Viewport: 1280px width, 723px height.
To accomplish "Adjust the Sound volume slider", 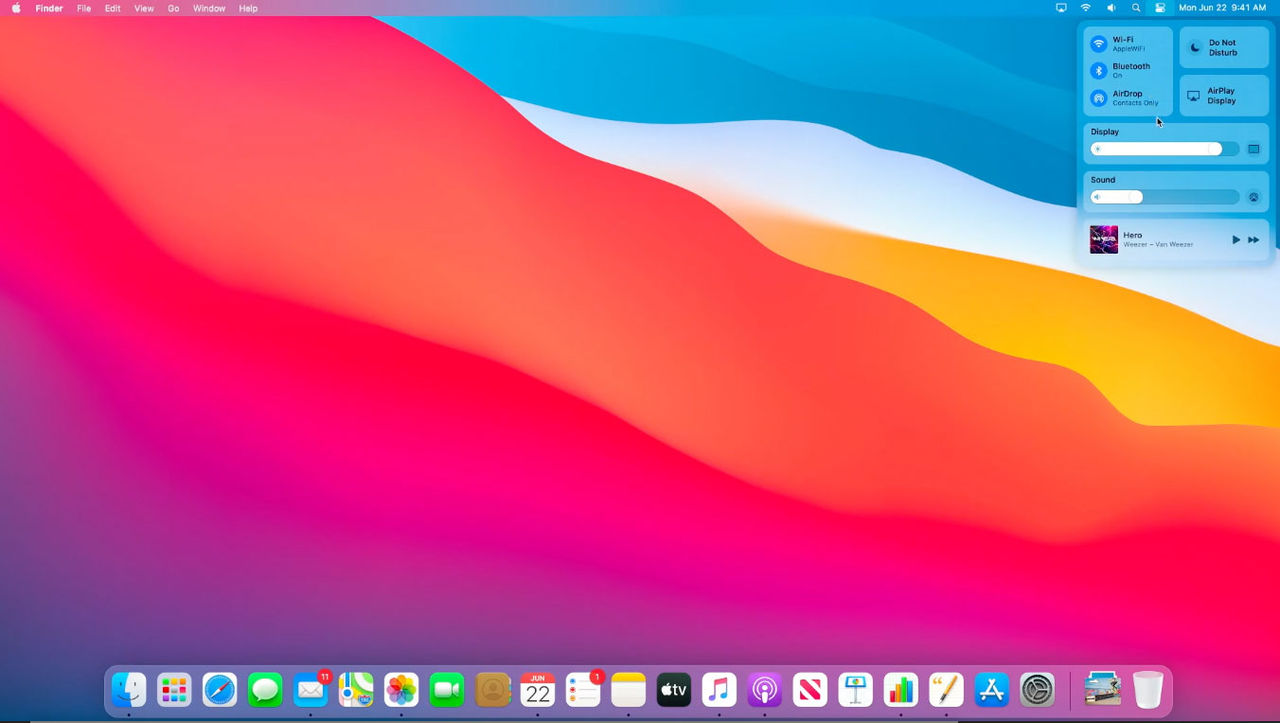I will [1165, 197].
